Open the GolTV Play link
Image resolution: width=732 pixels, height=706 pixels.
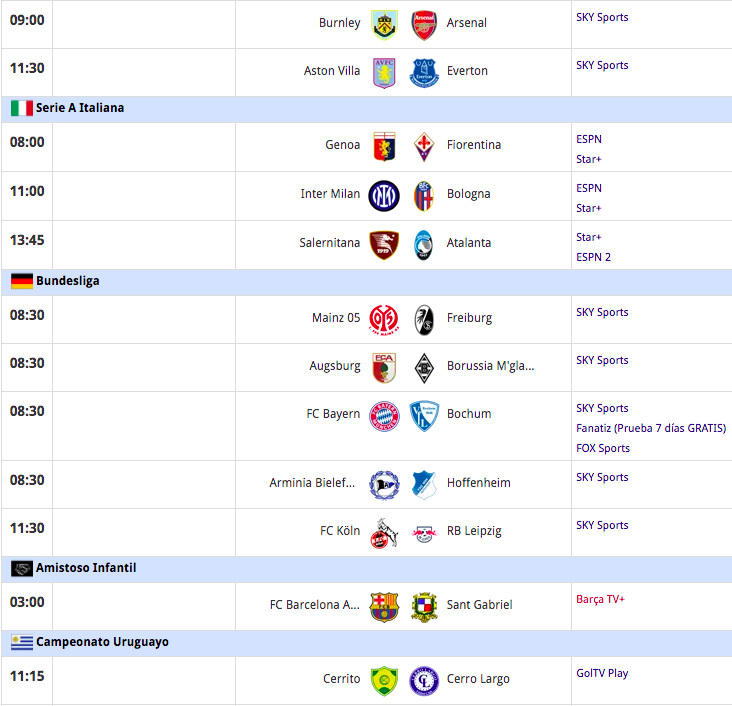tap(602, 673)
